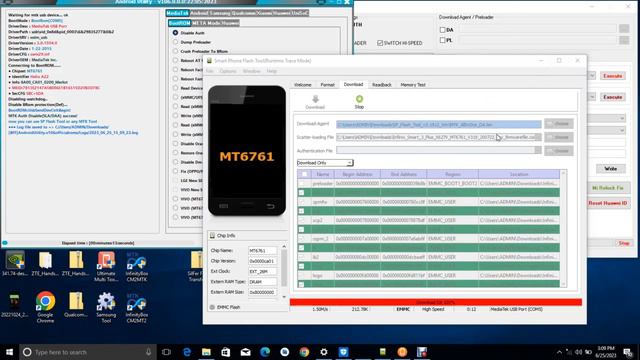The height and width of the screenshot is (360, 640).
Task: Check the DA checkbox in back window
Action: [x=442, y=30]
